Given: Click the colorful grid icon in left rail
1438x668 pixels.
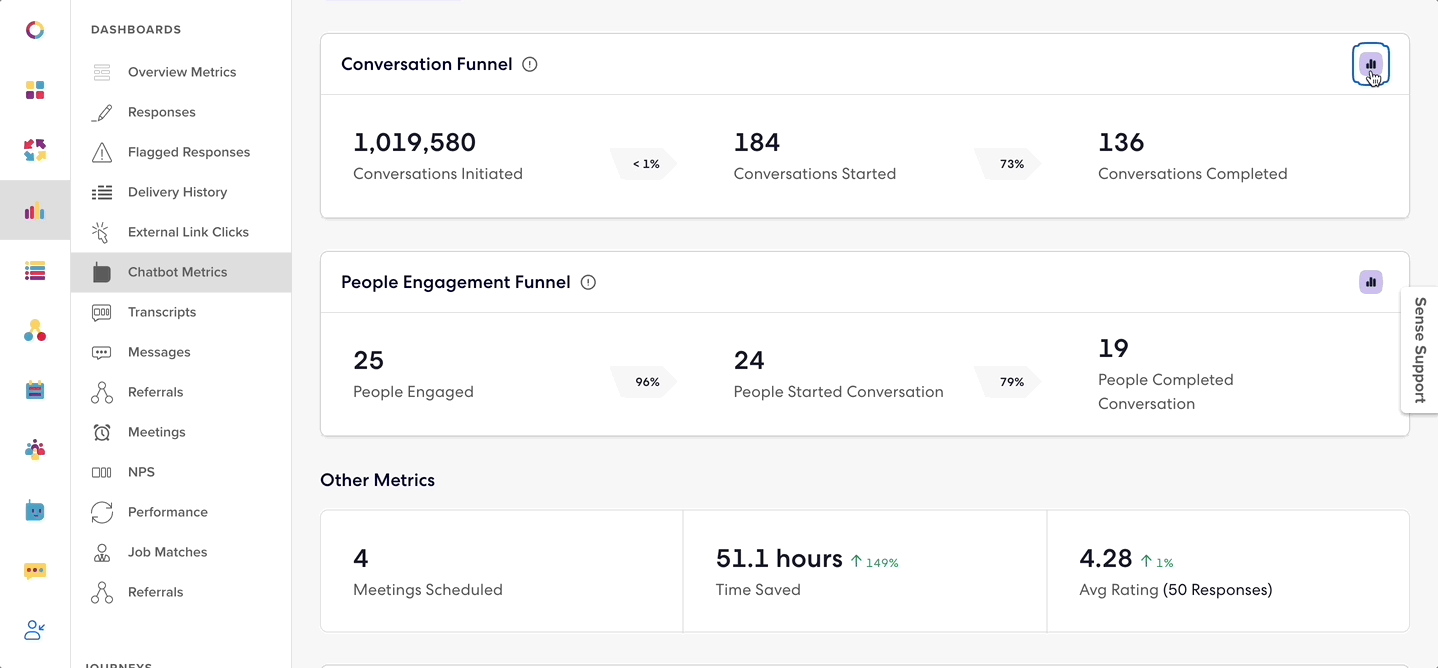Looking at the screenshot, I should [x=35, y=90].
